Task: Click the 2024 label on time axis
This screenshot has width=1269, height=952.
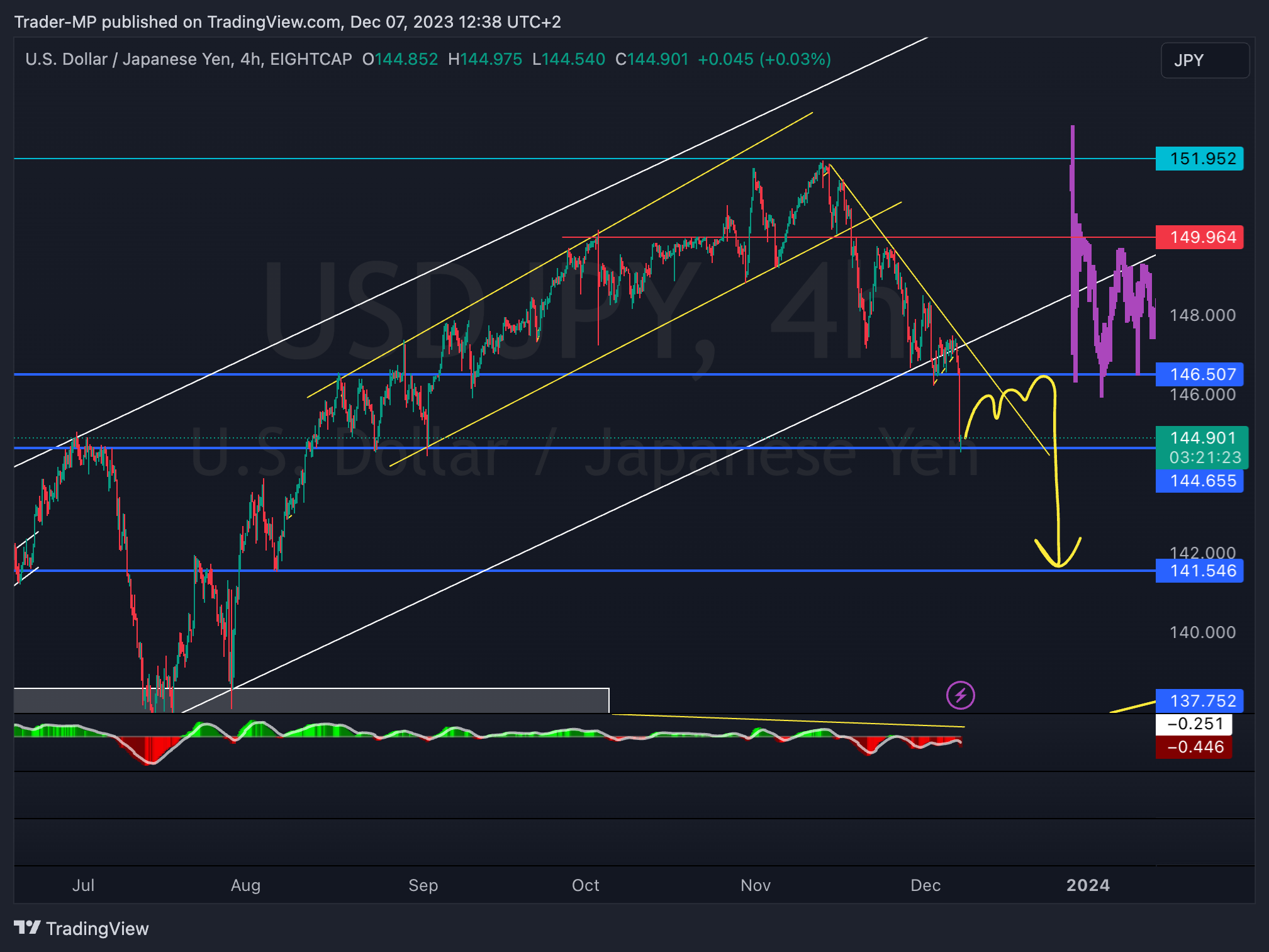Action: click(x=1088, y=885)
